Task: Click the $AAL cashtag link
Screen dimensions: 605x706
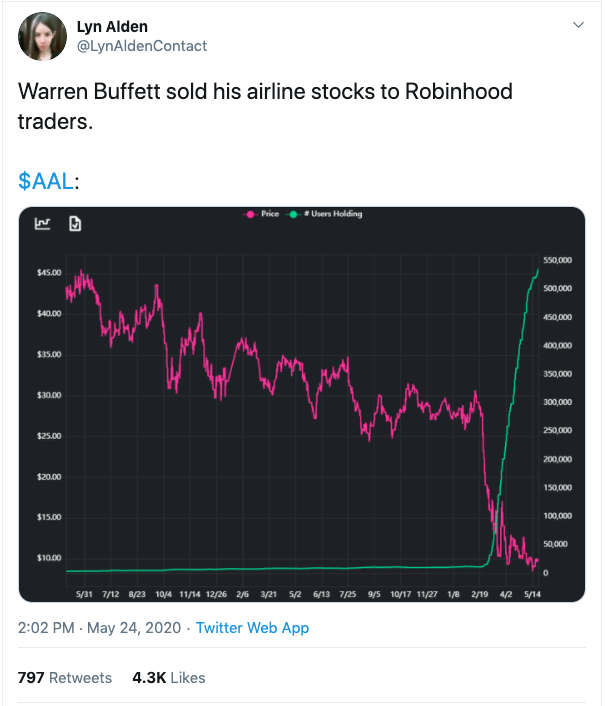Action: pyautogui.click(x=45, y=181)
